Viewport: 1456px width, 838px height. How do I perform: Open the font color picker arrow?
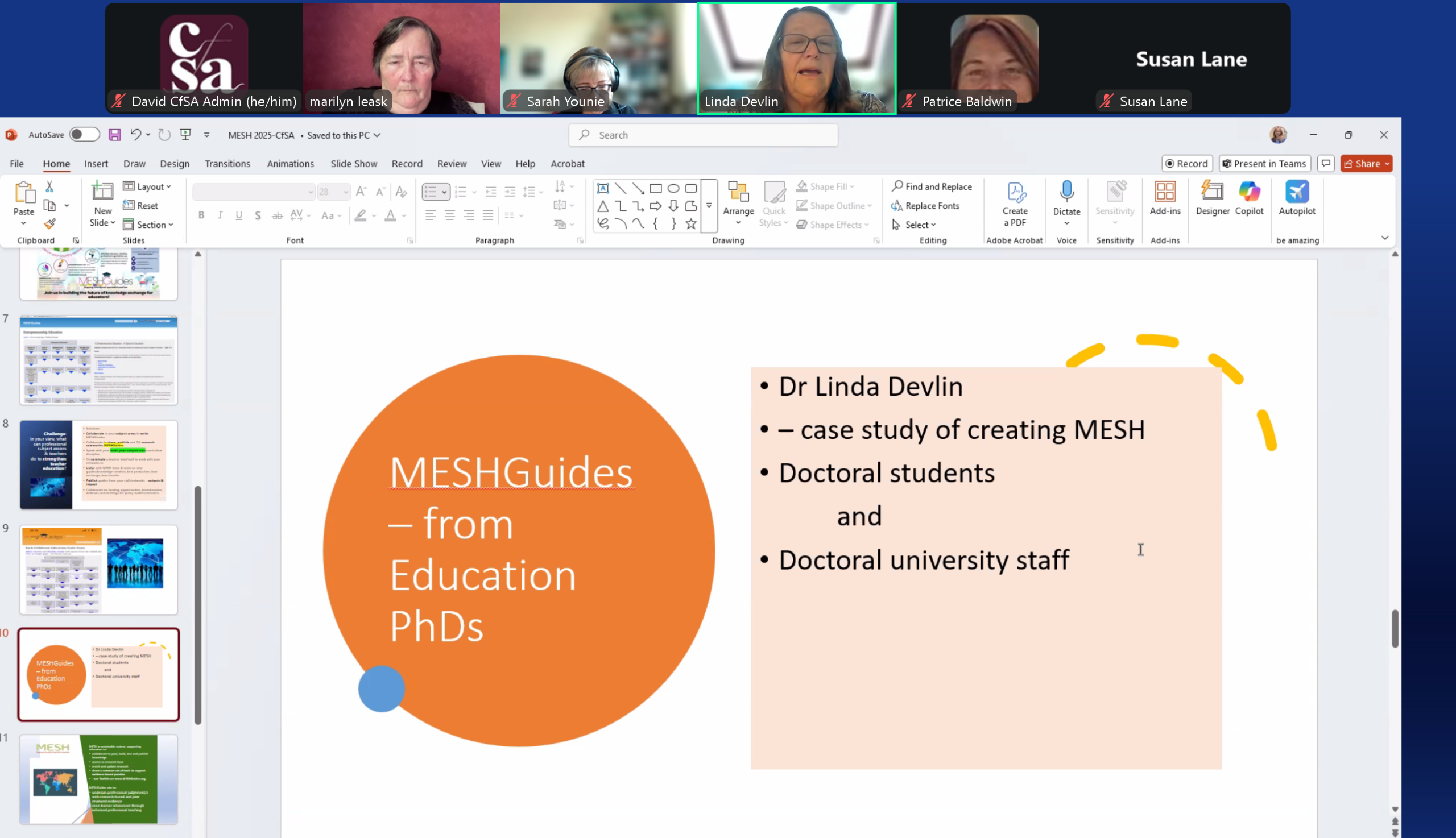click(404, 216)
